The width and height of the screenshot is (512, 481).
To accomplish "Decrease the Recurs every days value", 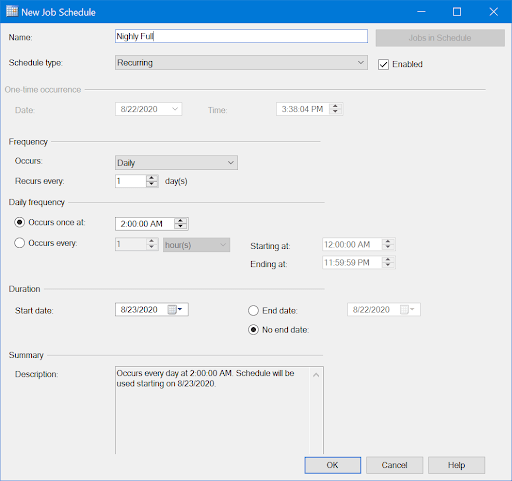I will (x=152, y=184).
